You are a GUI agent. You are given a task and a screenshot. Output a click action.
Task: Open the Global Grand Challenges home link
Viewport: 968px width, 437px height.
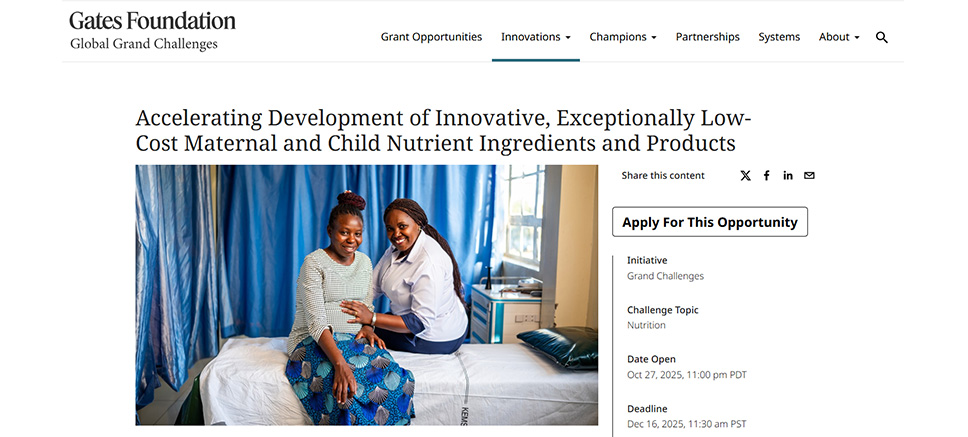[x=143, y=44]
